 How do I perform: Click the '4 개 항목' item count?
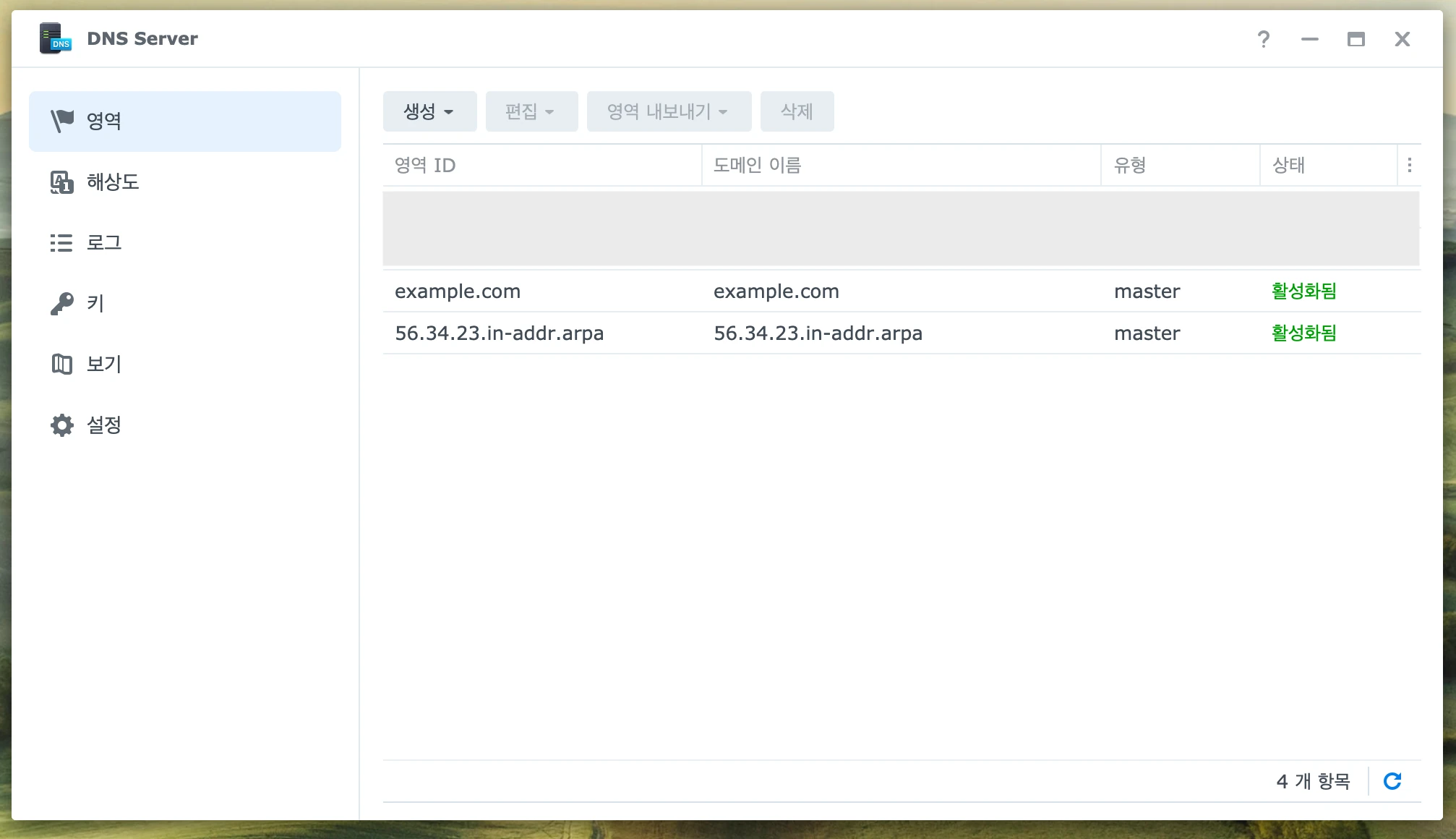[1313, 781]
